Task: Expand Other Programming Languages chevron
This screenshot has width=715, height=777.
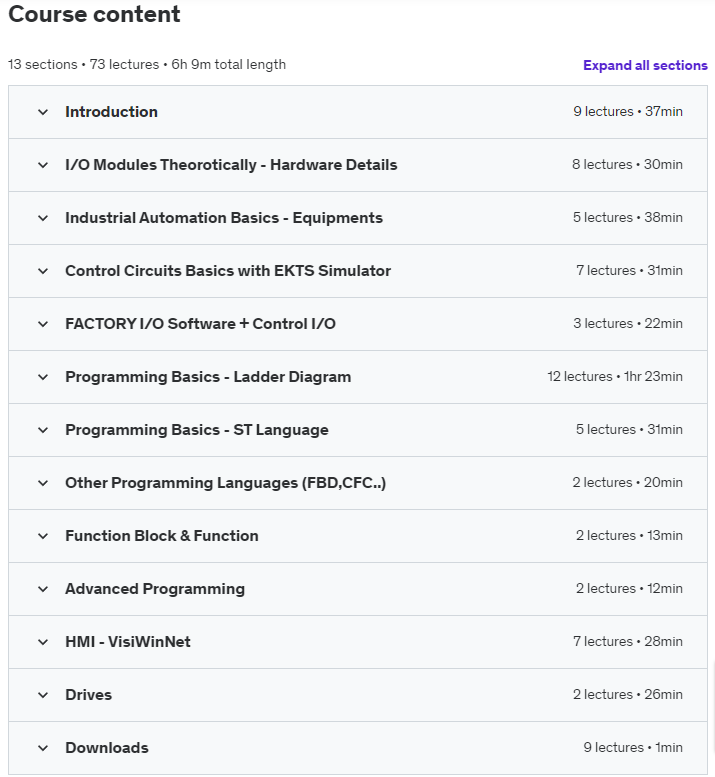Action: pyautogui.click(x=43, y=483)
